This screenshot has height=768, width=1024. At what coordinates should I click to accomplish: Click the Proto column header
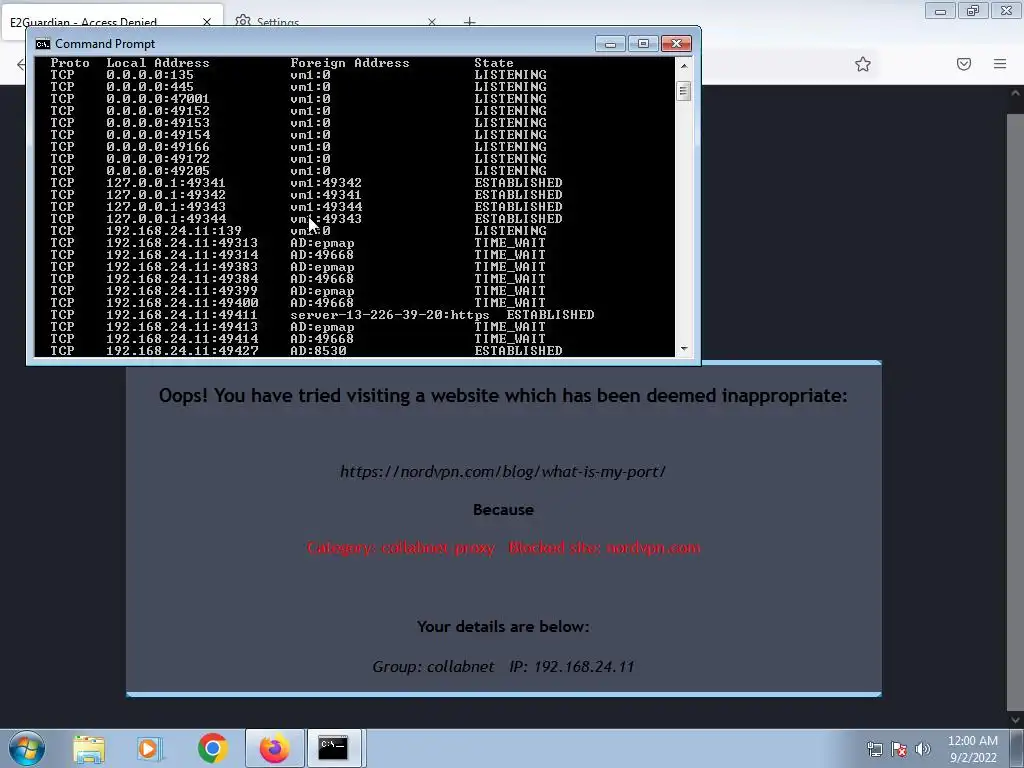(70, 63)
